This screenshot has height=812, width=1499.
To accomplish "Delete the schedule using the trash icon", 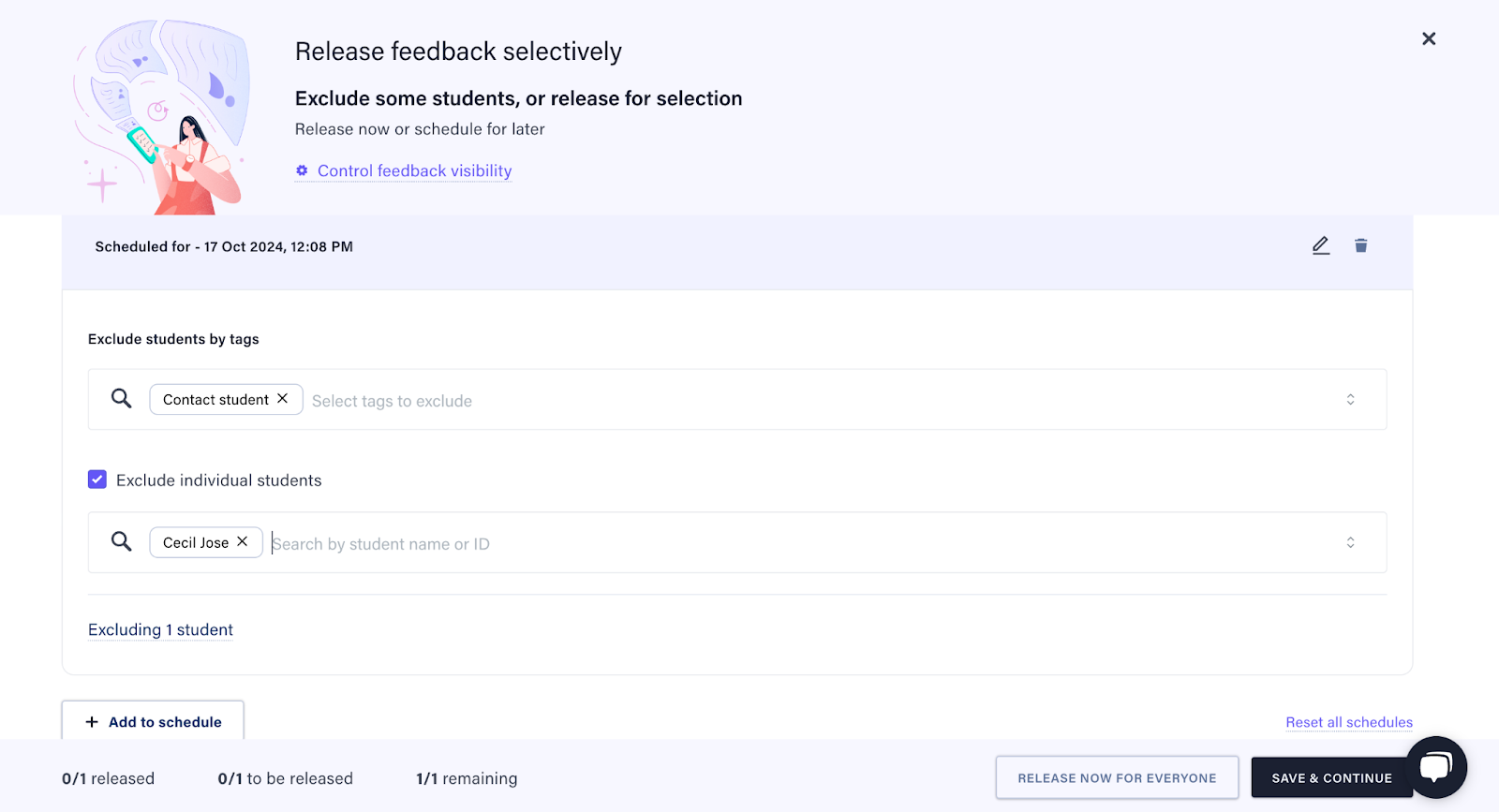I will point(1361,245).
